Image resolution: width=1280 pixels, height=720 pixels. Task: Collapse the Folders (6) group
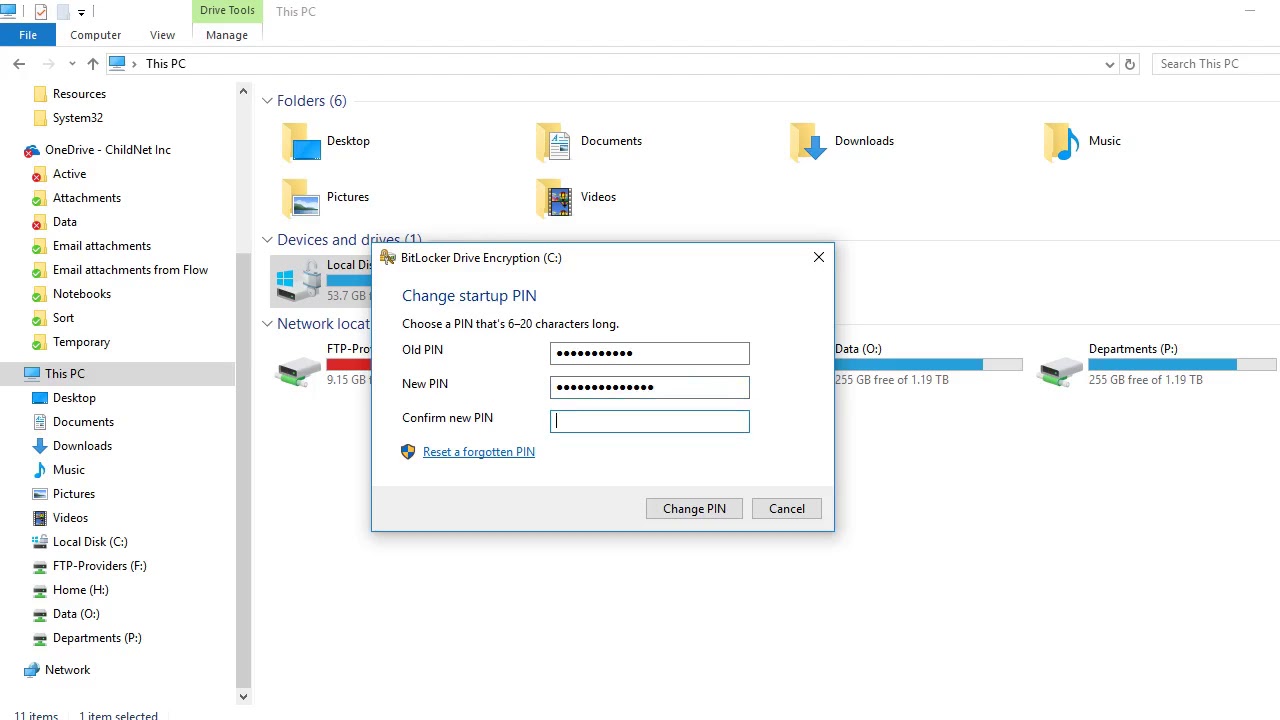267,101
